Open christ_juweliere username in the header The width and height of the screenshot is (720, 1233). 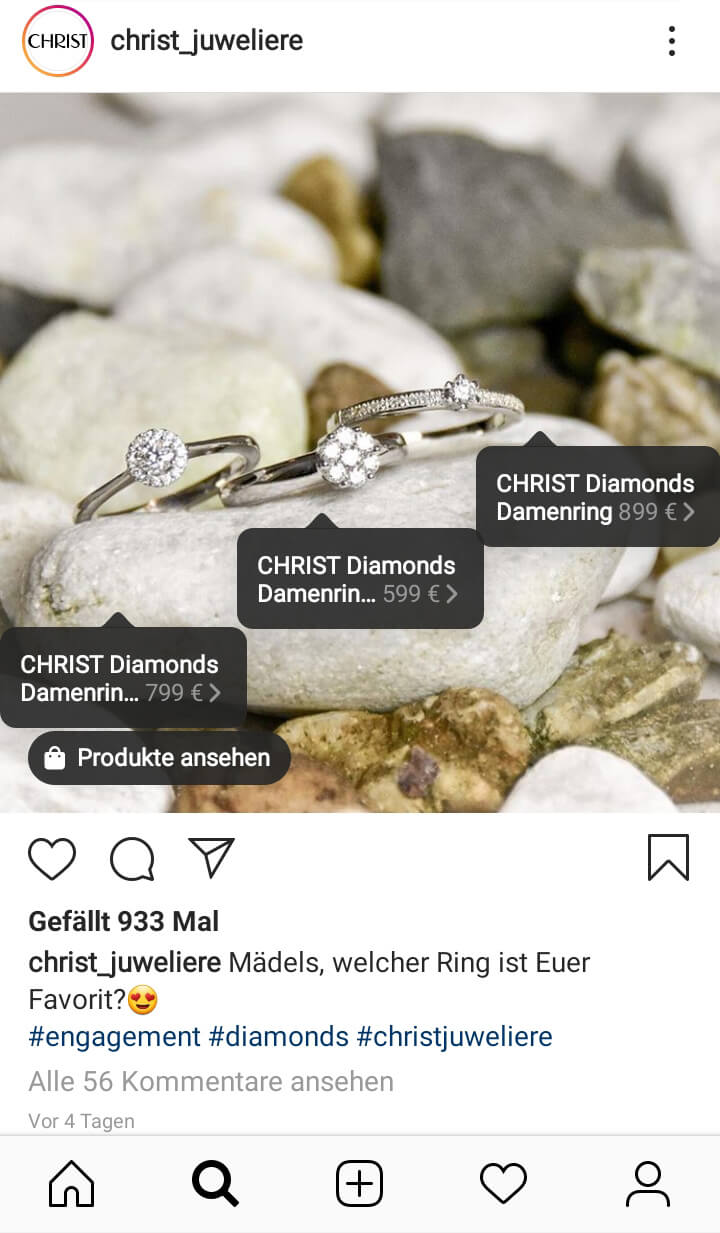point(207,41)
